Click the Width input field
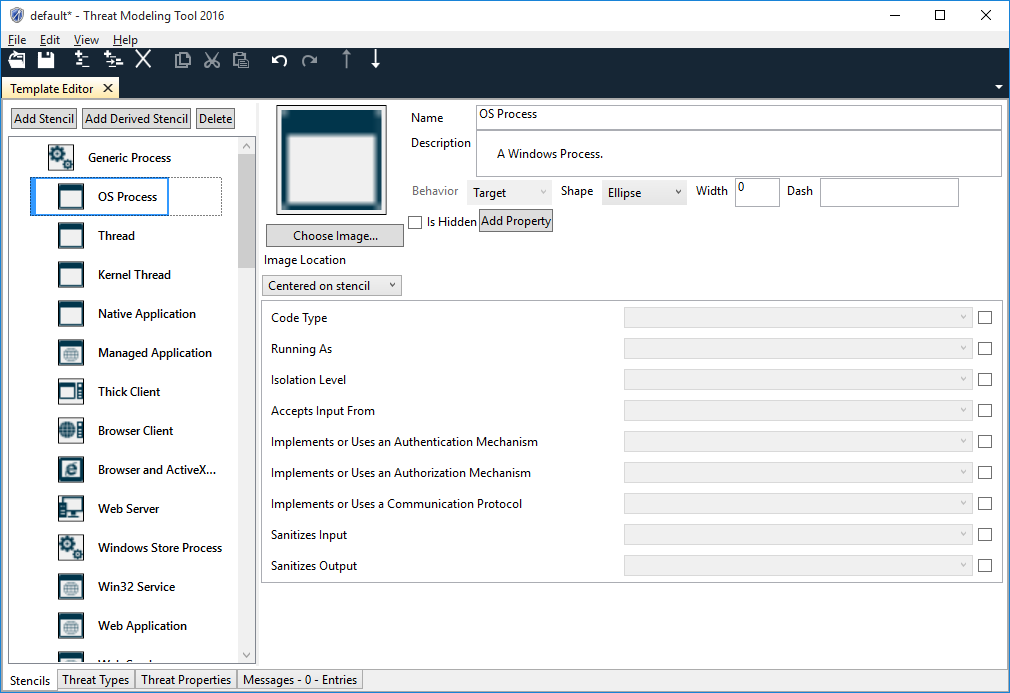 tap(757, 192)
